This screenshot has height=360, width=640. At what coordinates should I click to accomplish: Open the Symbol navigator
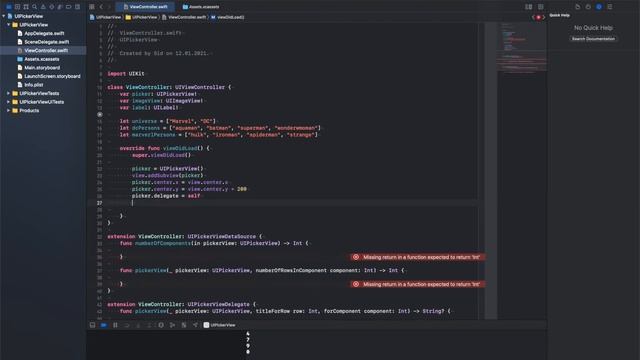26,7
